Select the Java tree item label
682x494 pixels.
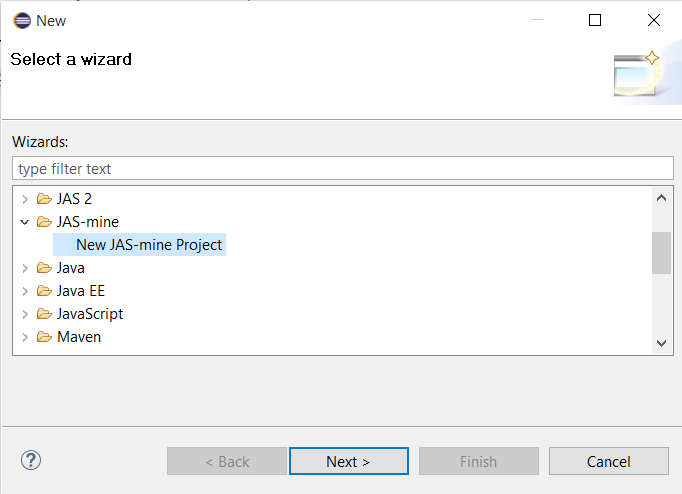pyautogui.click(x=71, y=268)
